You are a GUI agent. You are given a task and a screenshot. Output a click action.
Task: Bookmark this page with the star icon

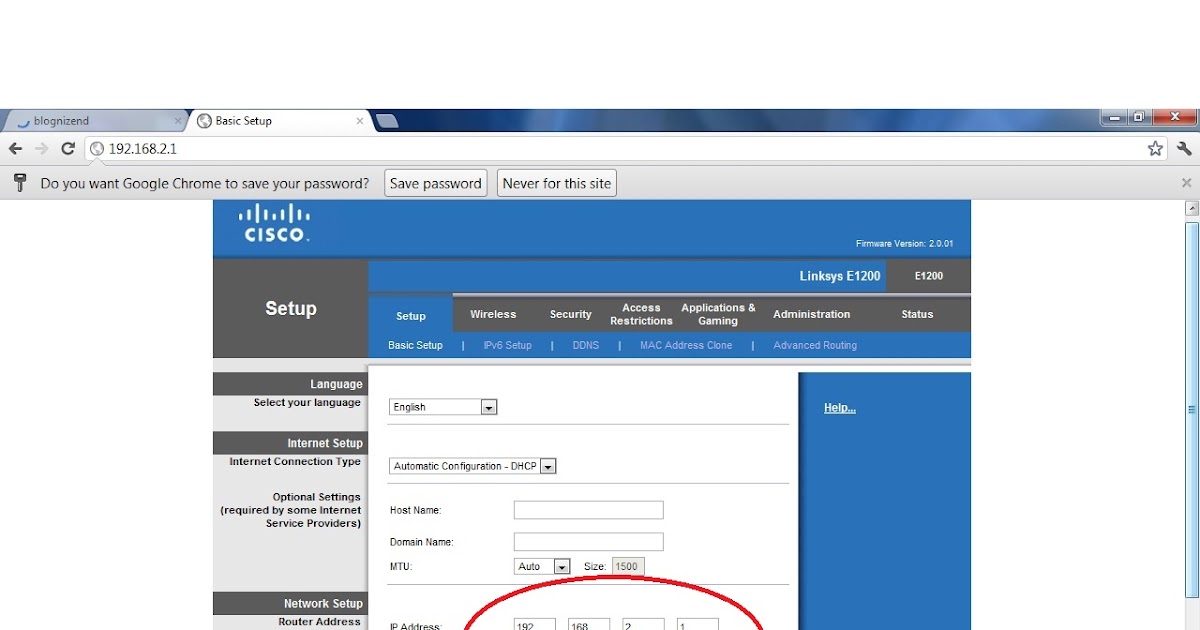[1155, 149]
